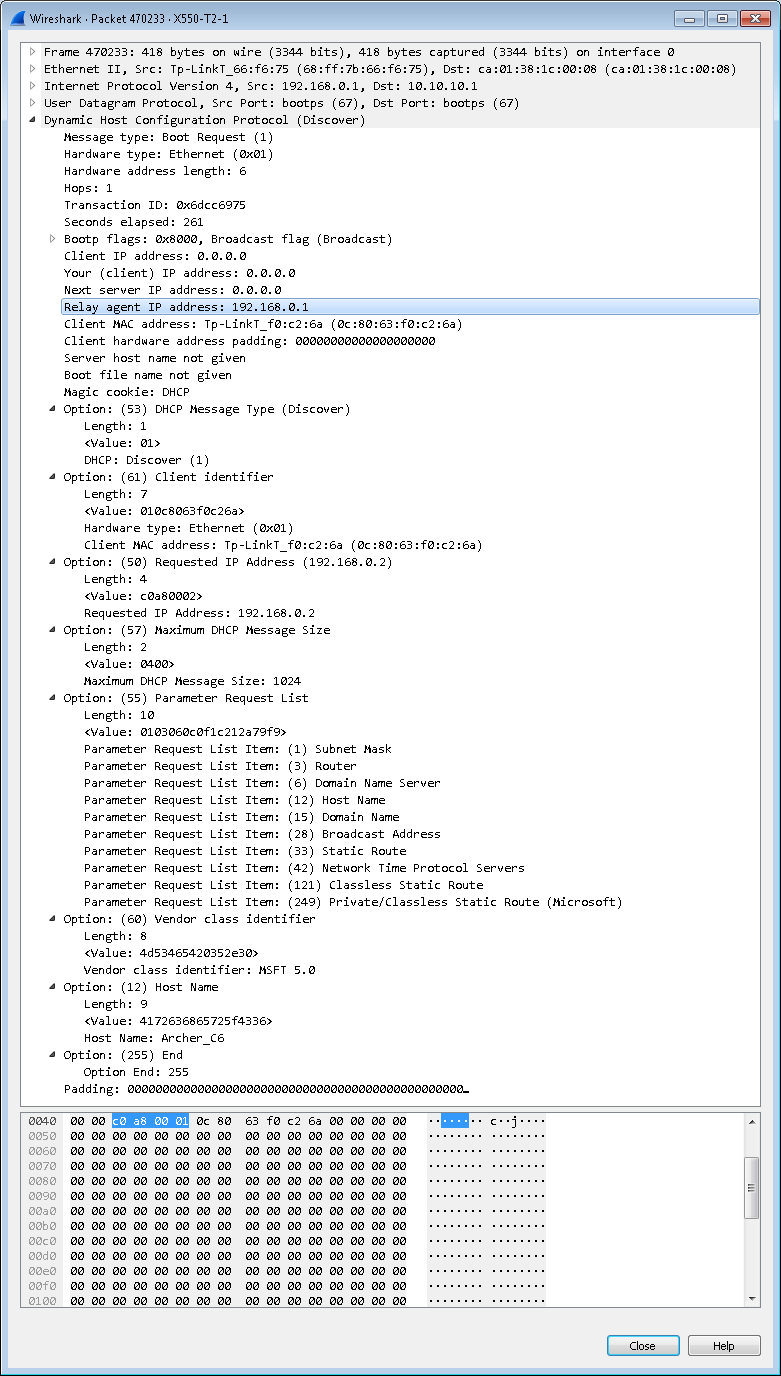
Task: Select list item (28) Broadcast Address
Action: point(262,834)
